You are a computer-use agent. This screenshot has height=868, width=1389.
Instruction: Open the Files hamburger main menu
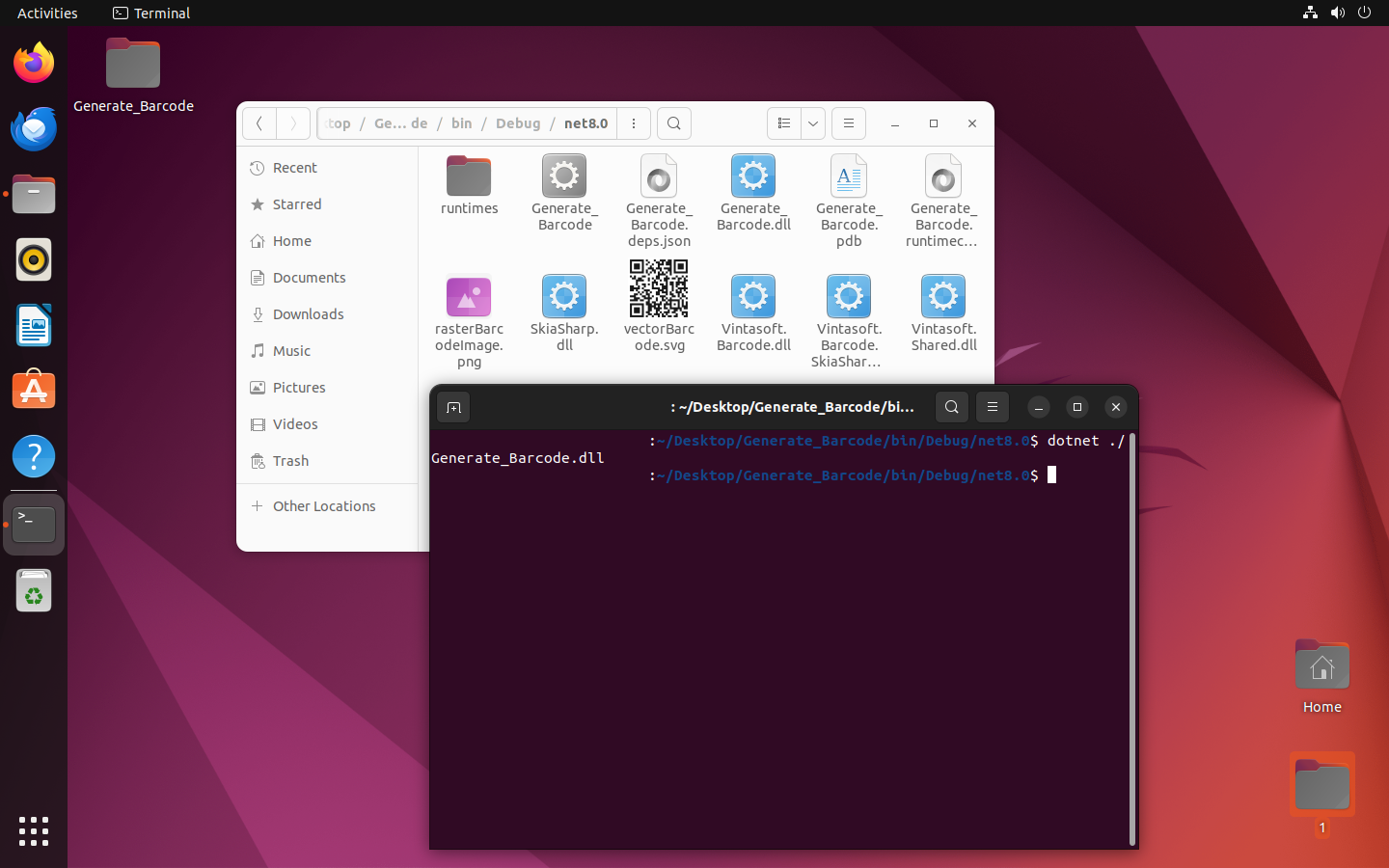pyautogui.click(x=849, y=123)
